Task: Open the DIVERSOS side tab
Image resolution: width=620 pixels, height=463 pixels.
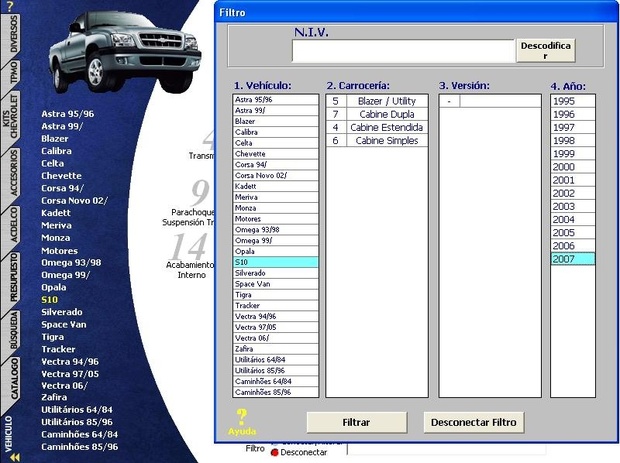Action: tap(13, 34)
